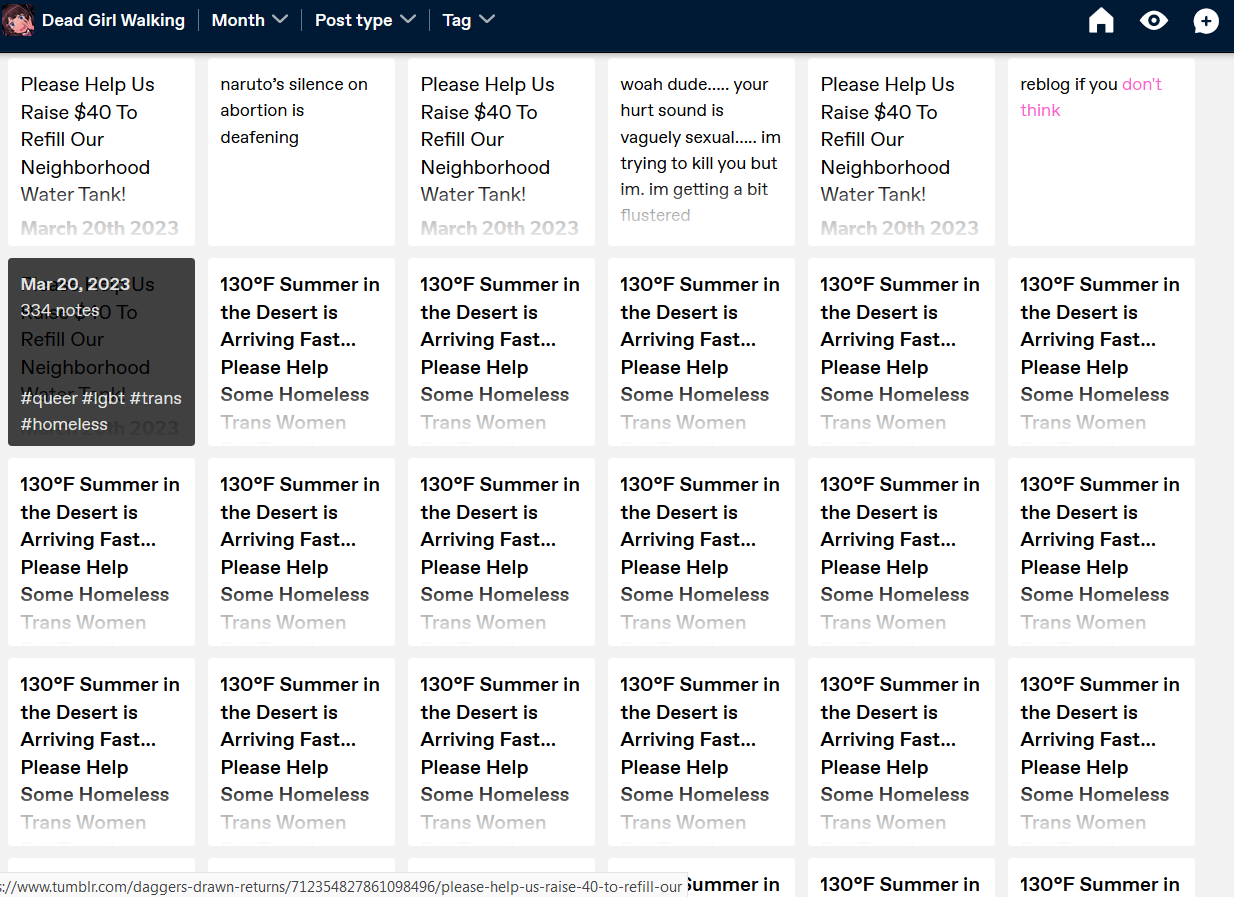Select the #lgbt tag on the hovered post

point(103,398)
